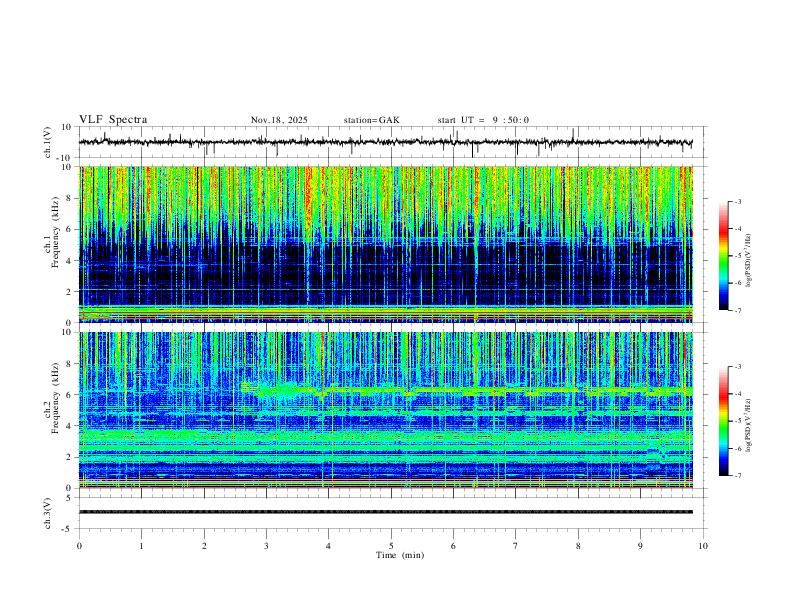Viewport: 792px width, 612px height.
Task: Click the "-7" label on lower colorbar
Action: (738, 475)
